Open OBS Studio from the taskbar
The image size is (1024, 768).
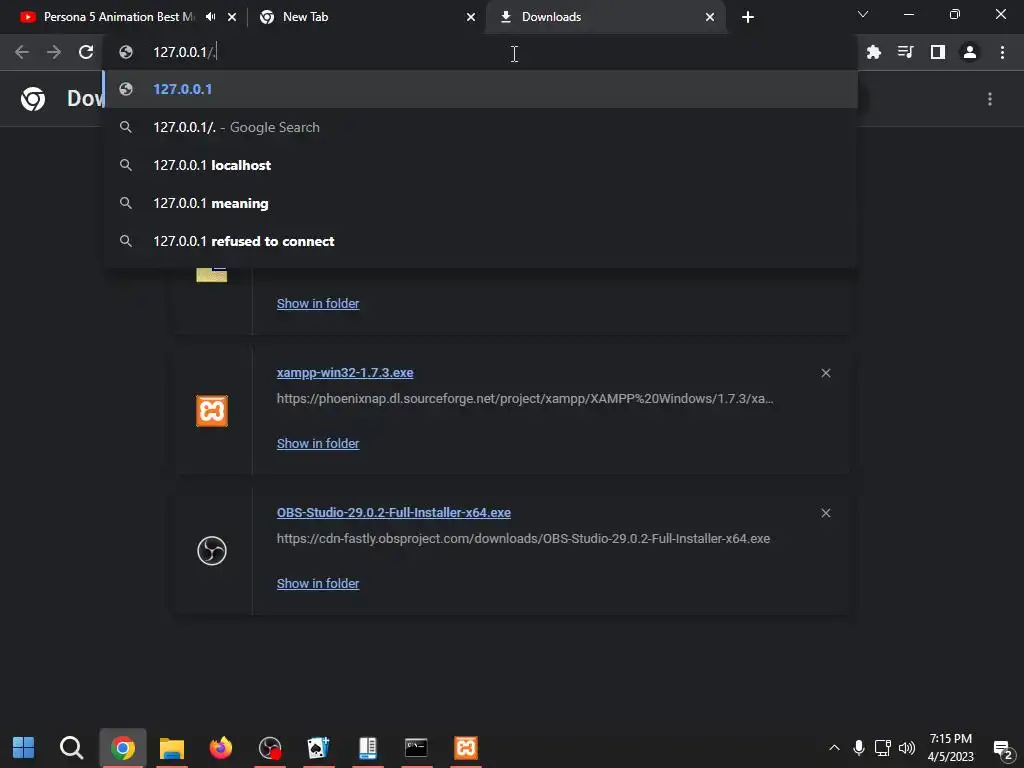point(270,748)
